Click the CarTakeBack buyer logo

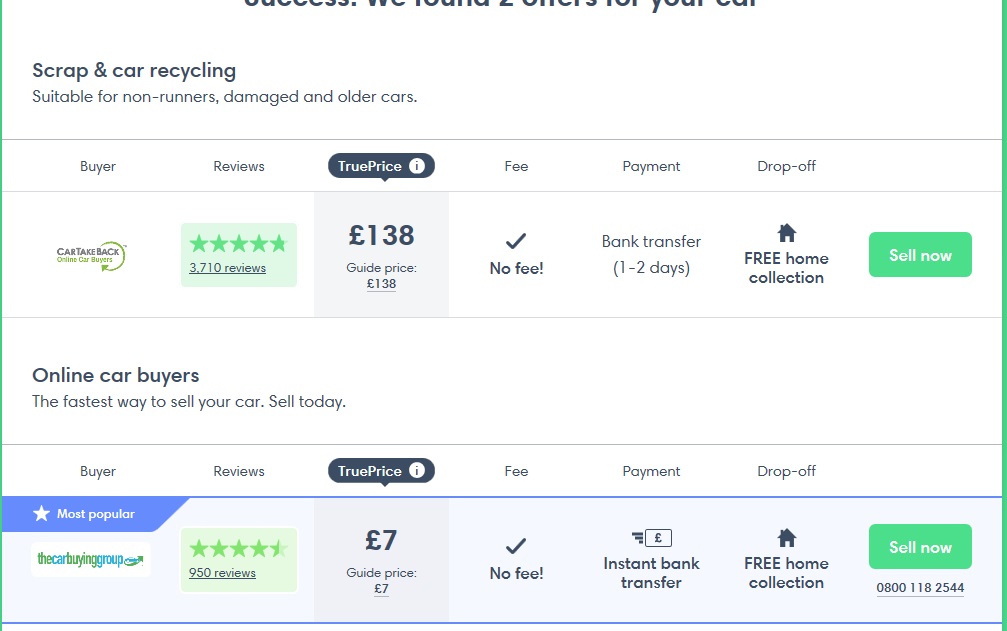point(91,256)
